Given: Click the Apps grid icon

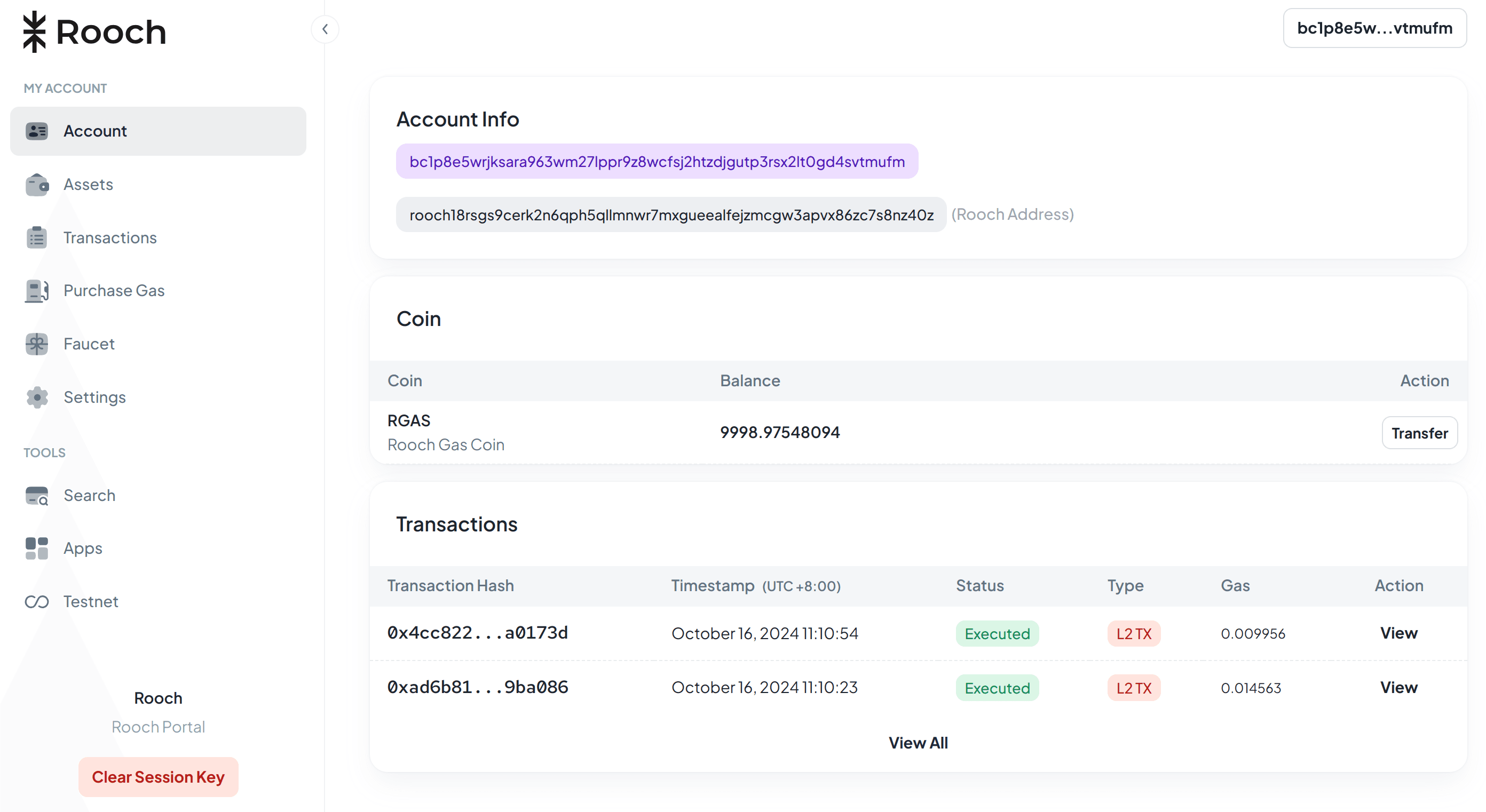Looking at the screenshot, I should (x=37, y=548).
